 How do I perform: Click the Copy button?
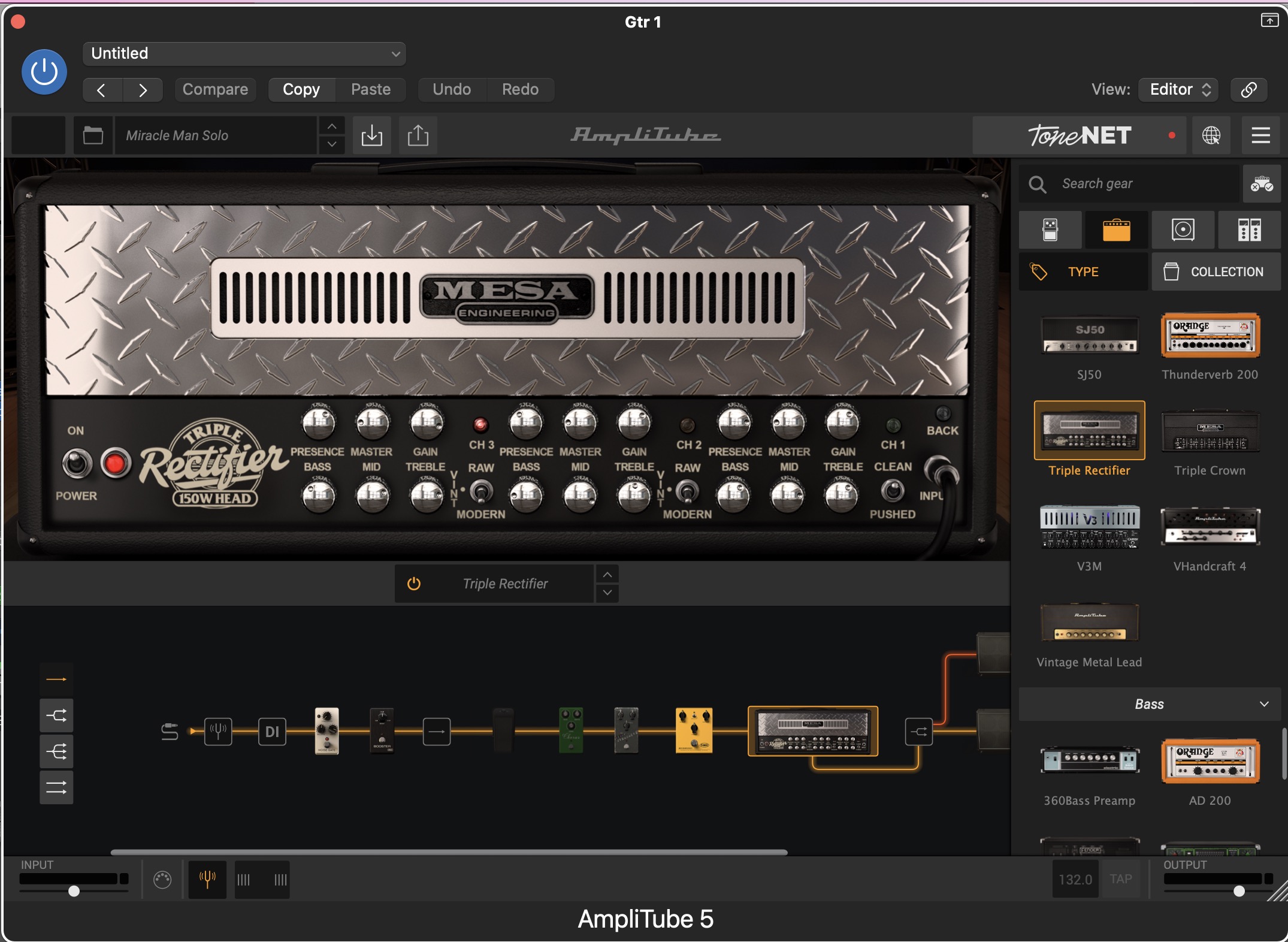[x=301, y=90]
